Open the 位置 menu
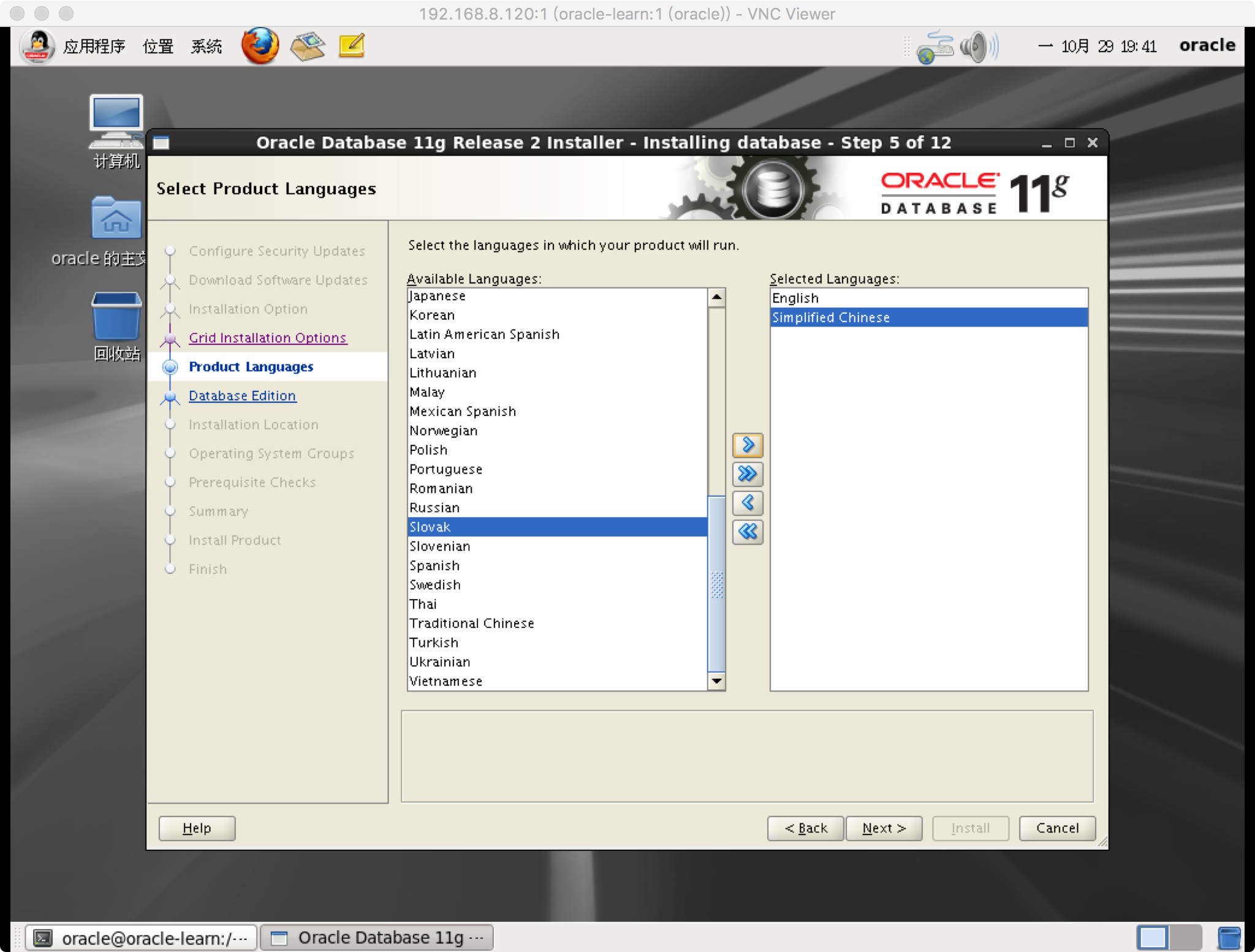The width and height of the screenshot is (1255, 952). click(x=158, y=47)
